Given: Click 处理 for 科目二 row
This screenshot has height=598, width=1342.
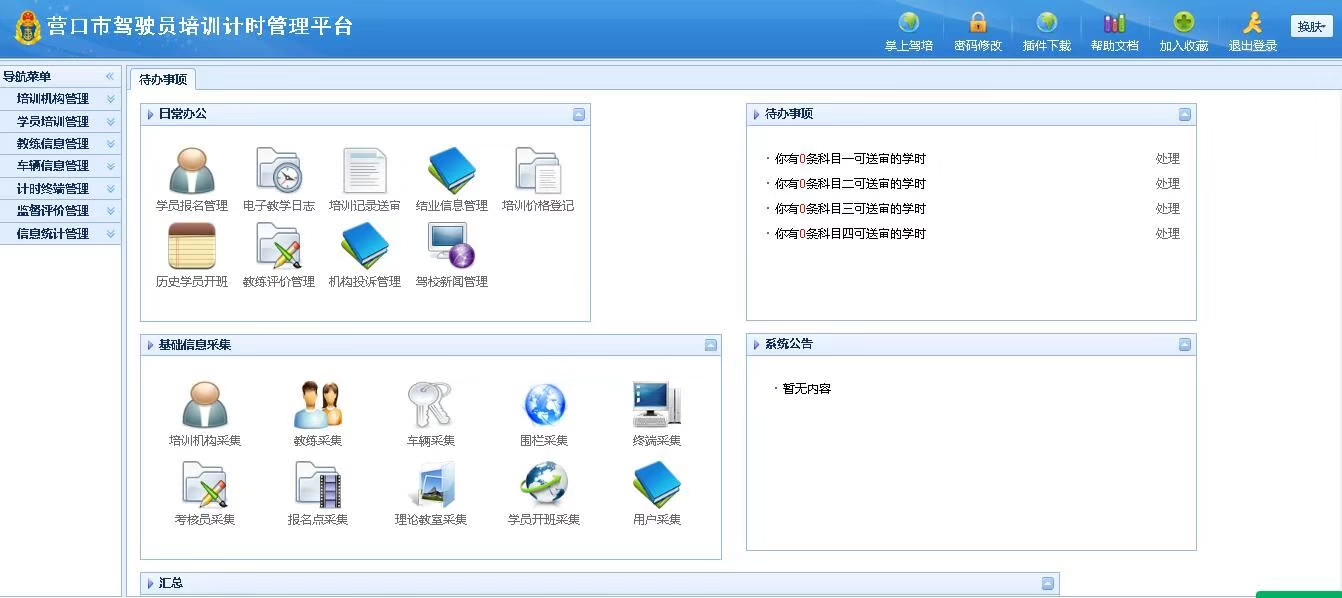Looking at the screenshot, I should tap(1168, 184).
